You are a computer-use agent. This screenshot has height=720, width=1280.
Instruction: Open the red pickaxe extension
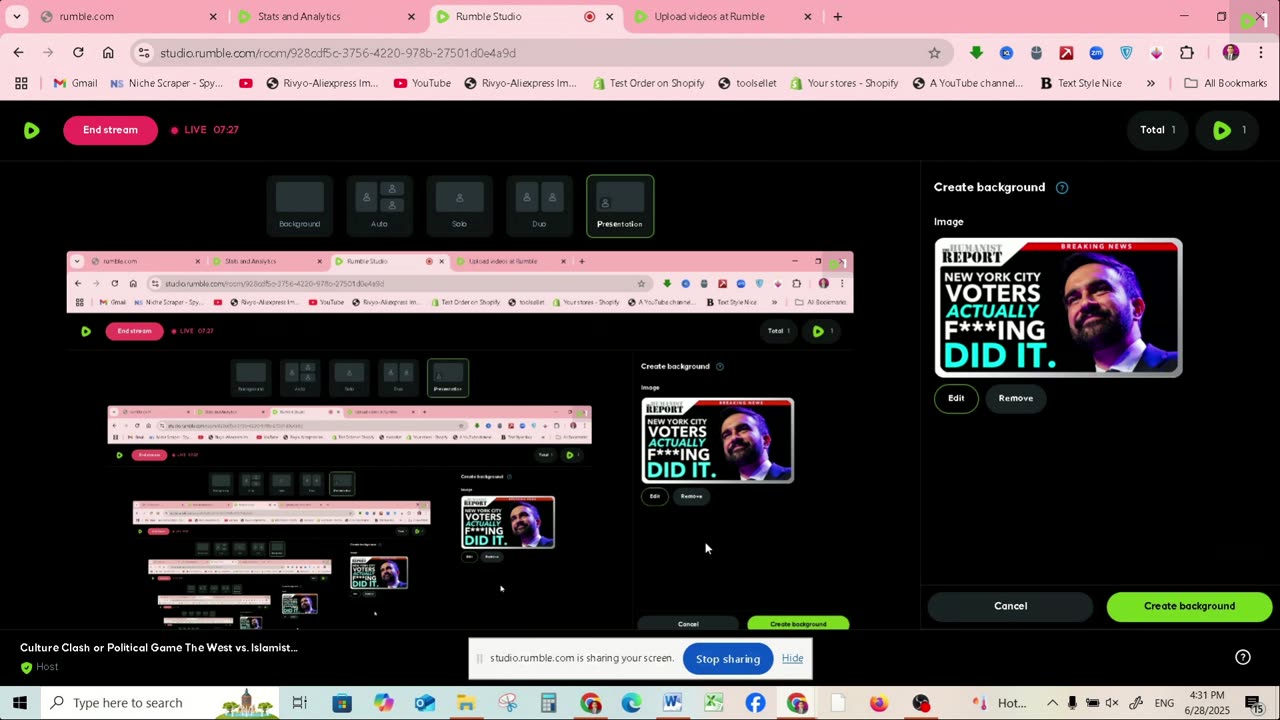pyautogui.click(x=1066, y=53)
